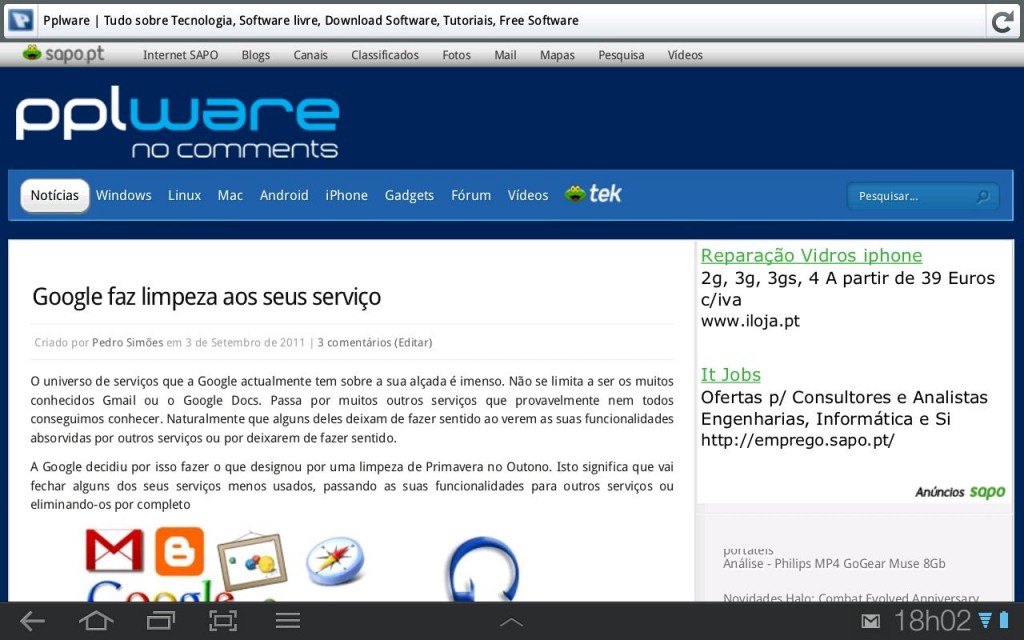Open the Reparação Vidros iphone ad
The height and width of the screenshot is (640, 1024).
811,255
